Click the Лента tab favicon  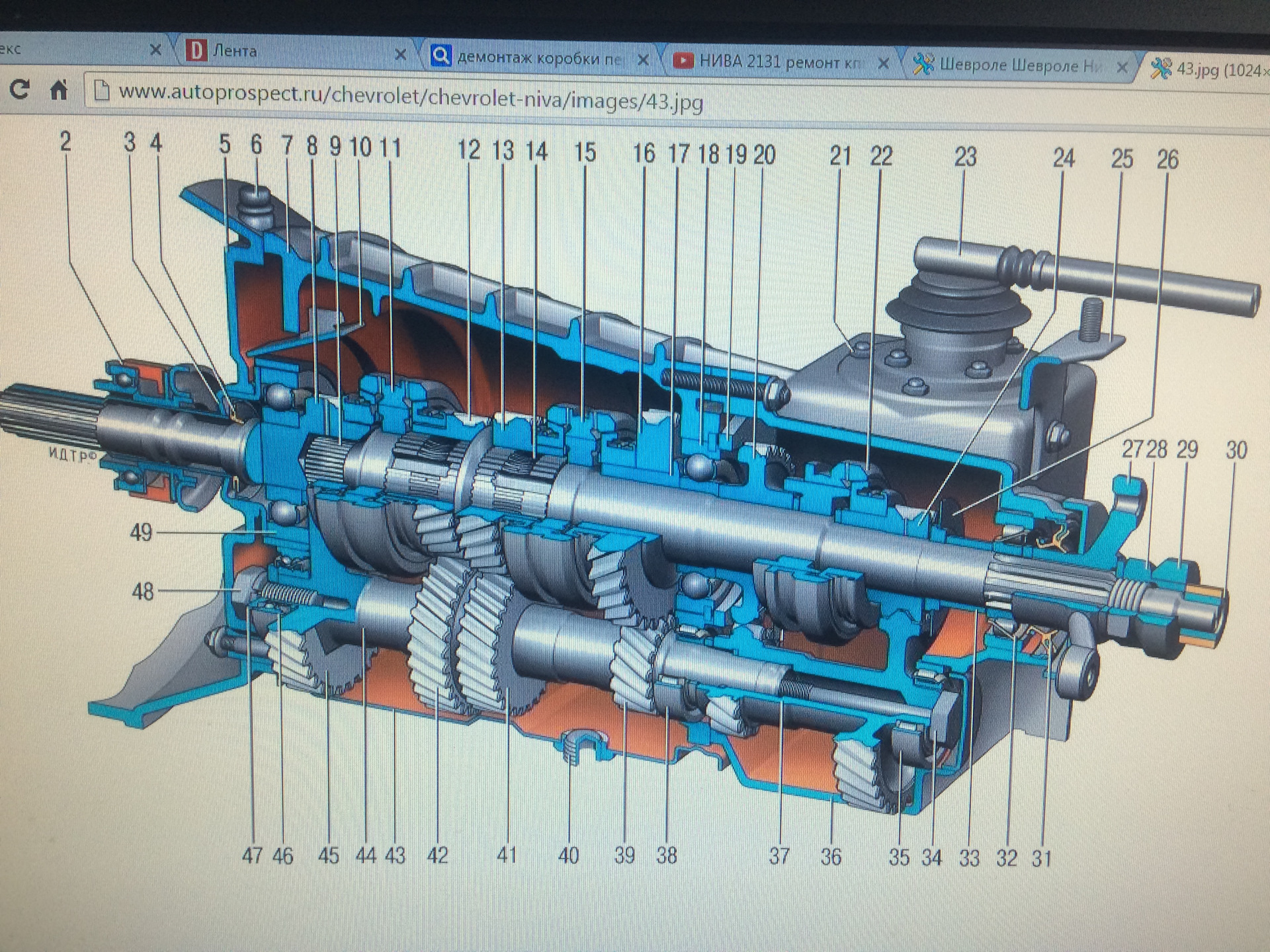pos(196,50)
